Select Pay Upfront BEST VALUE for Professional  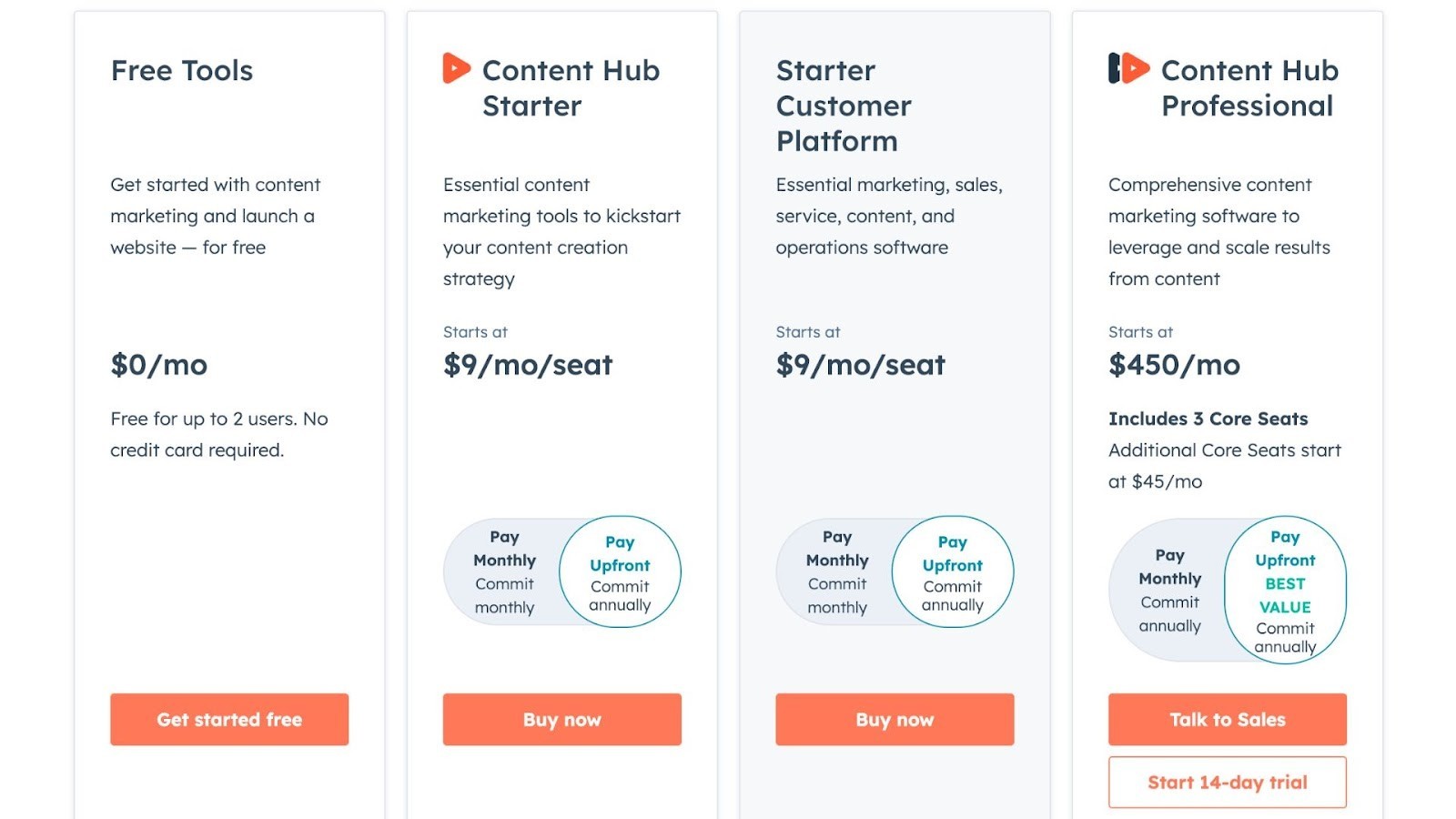(x=1285, y=591)
